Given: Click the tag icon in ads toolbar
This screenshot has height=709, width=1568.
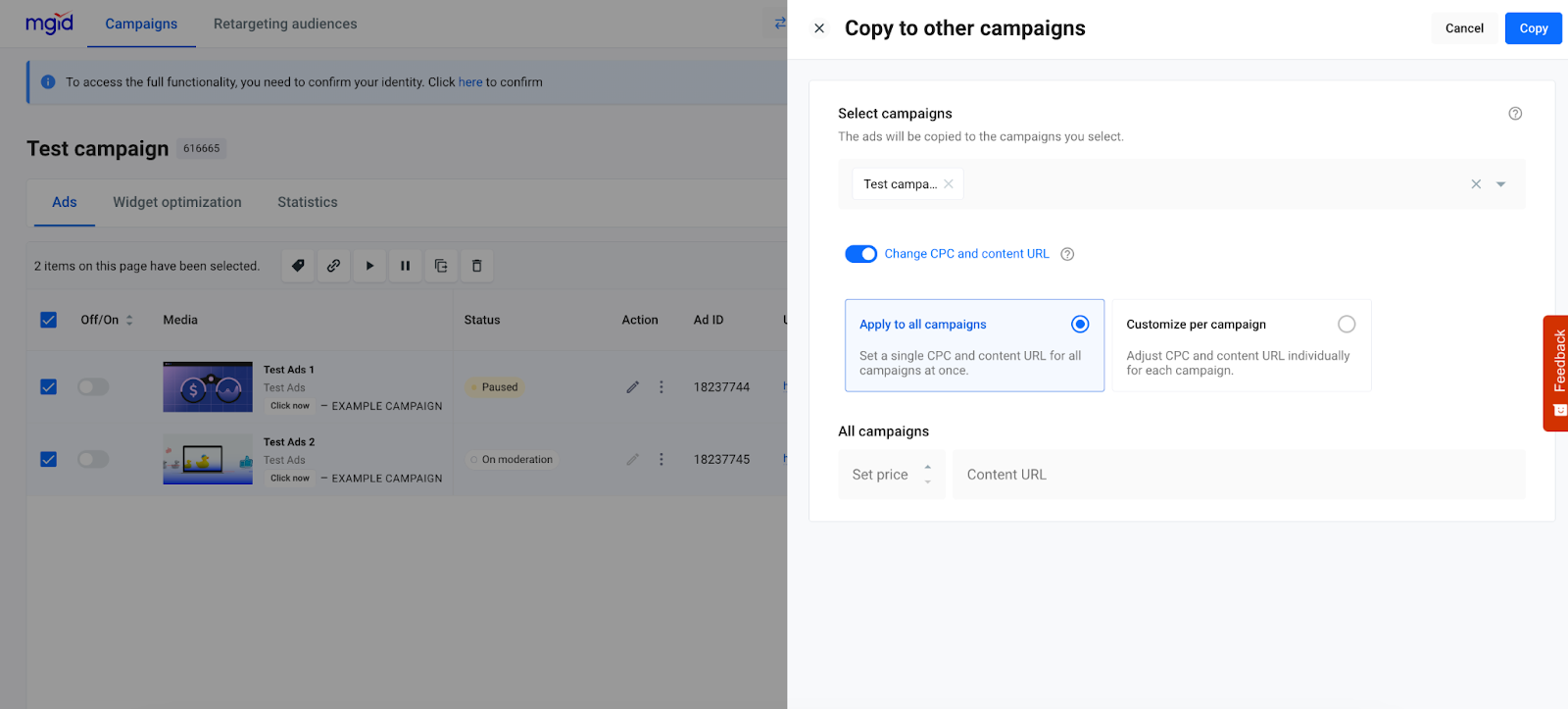Looking at the screenshot, I should click(298, 266).
